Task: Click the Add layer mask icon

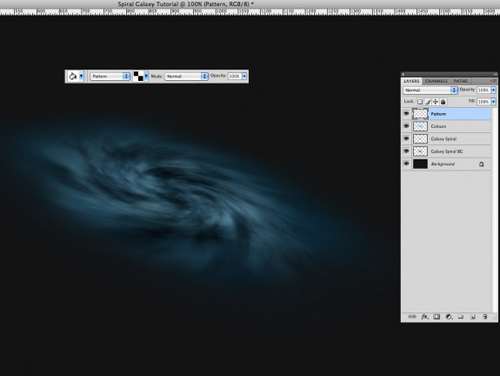Action: pyautogui.click(x=437, y=317)
